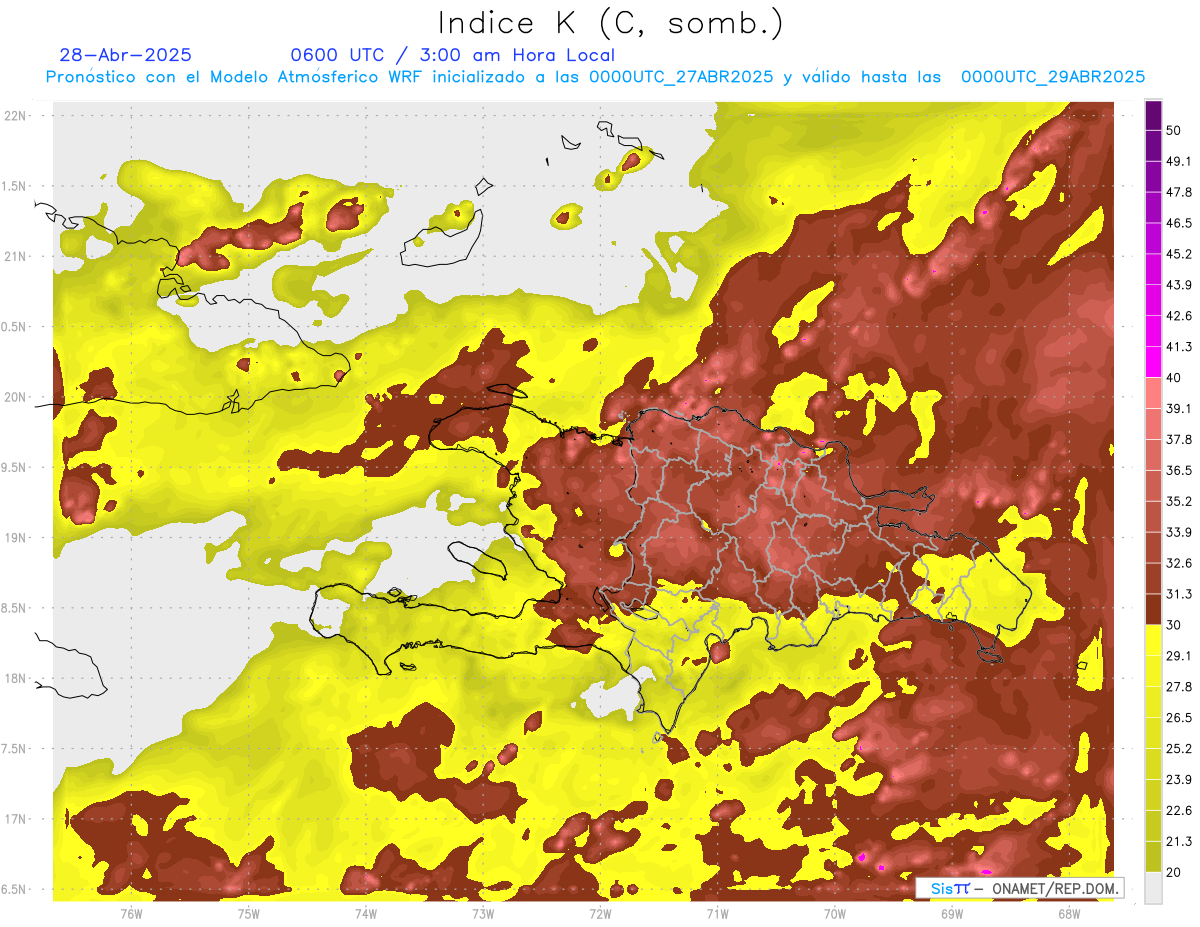
Task: Select the color scale value '41.3'
Action: coord(1179,347)
